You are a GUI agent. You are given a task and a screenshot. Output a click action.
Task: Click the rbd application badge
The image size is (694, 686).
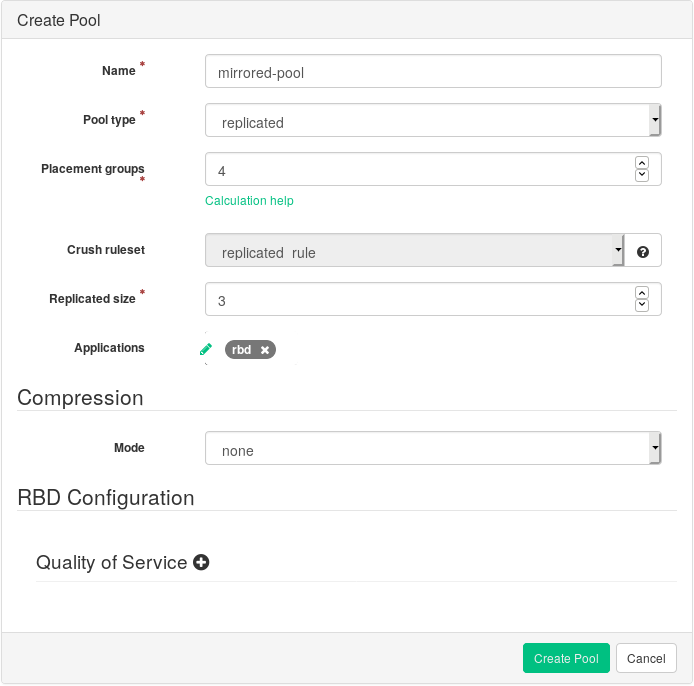(241, 350)
